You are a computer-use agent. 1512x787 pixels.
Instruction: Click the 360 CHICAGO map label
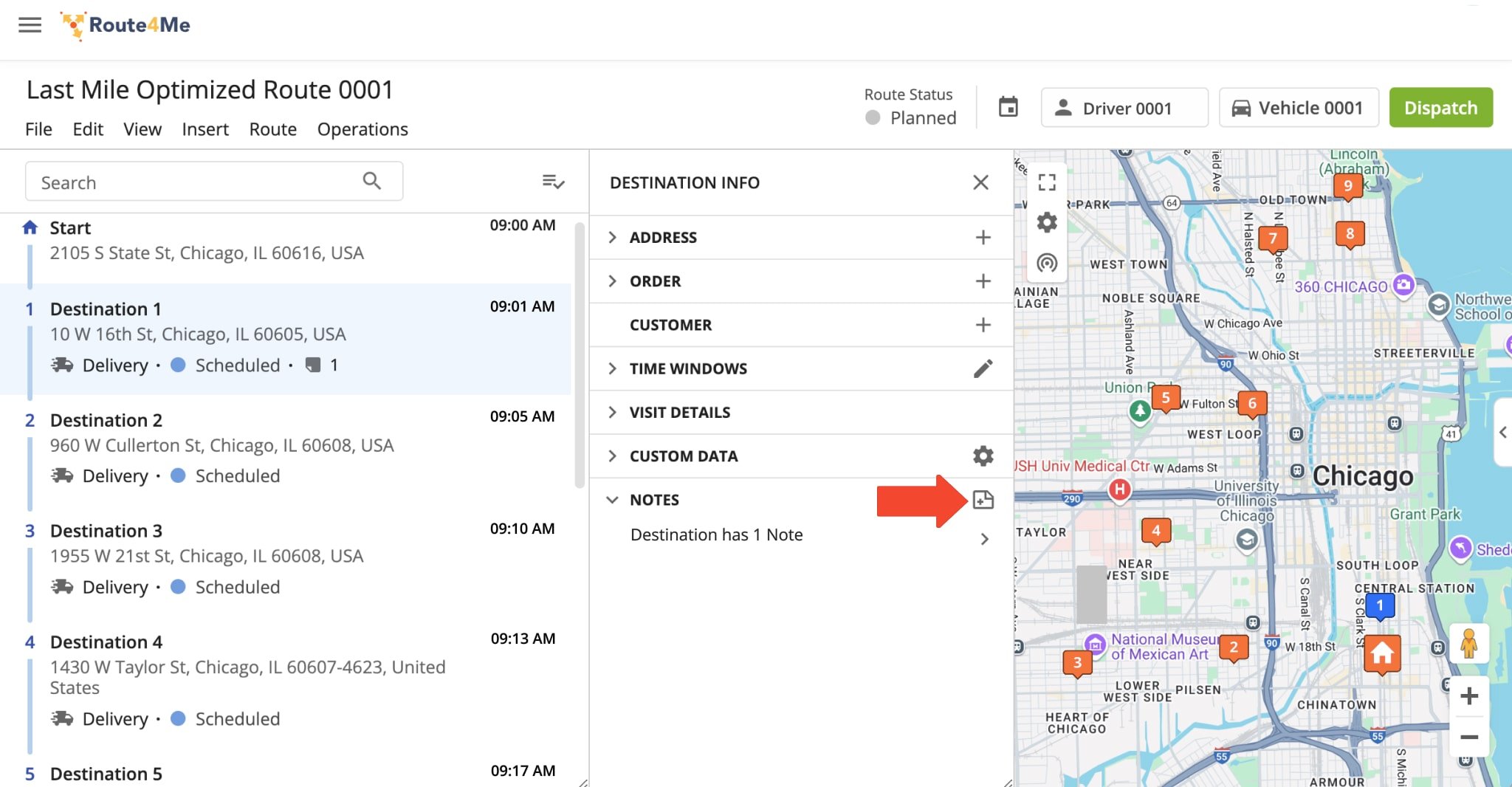(1341, 286)
